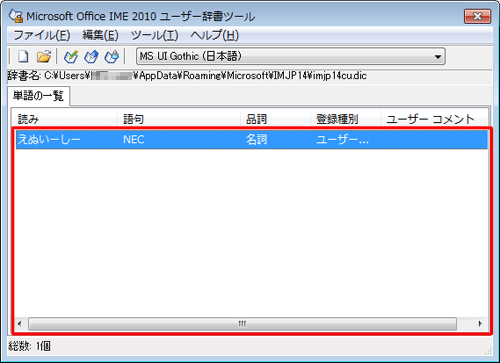Click the dictionary tool title bar icon

click(x=16, y=16)
